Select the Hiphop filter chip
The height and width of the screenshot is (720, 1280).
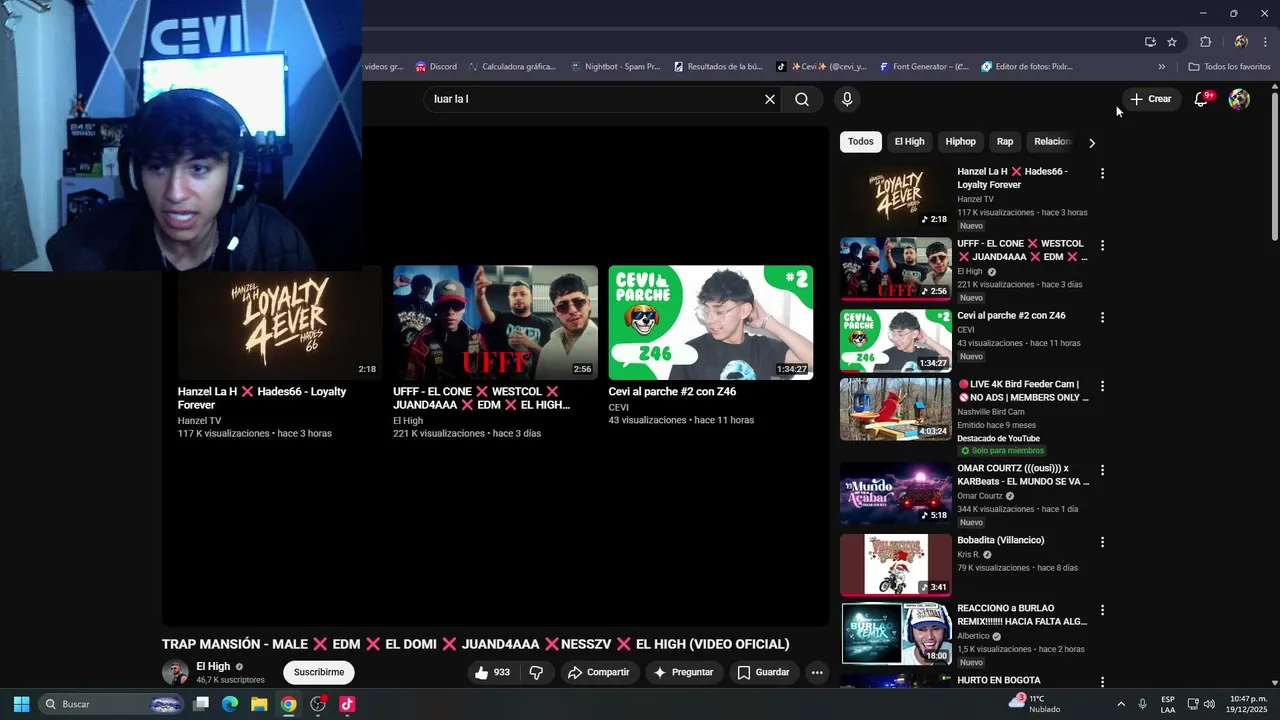[x=960, y=142]
